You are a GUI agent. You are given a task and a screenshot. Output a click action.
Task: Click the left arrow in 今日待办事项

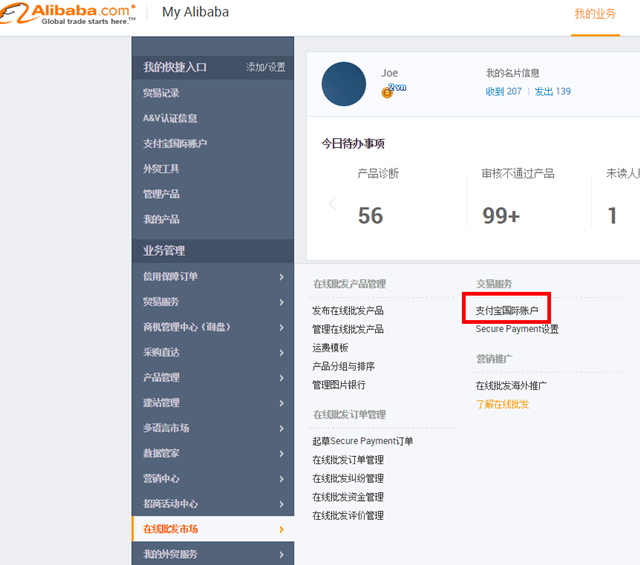pyautogui.click(x=332, y=204)
